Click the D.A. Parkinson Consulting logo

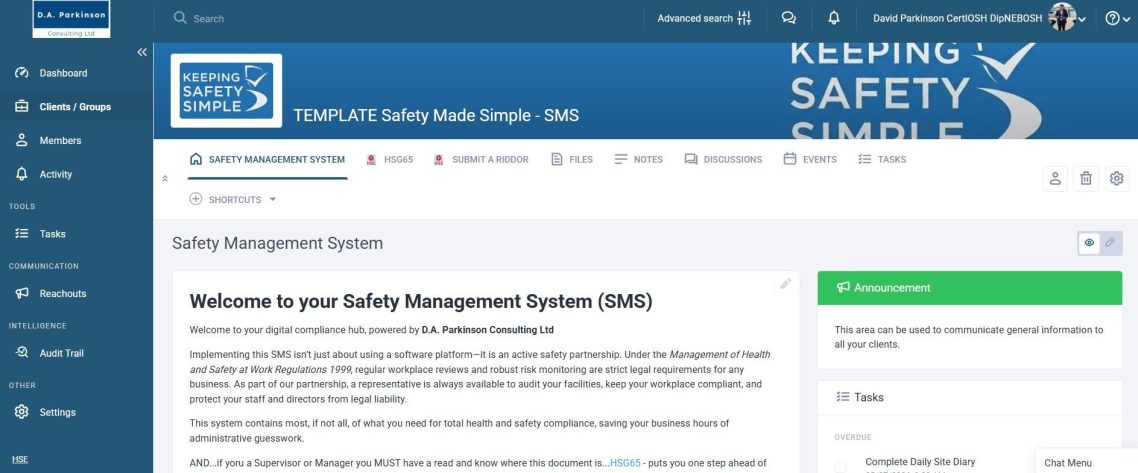pyautogui.click(x=71, y=19)
